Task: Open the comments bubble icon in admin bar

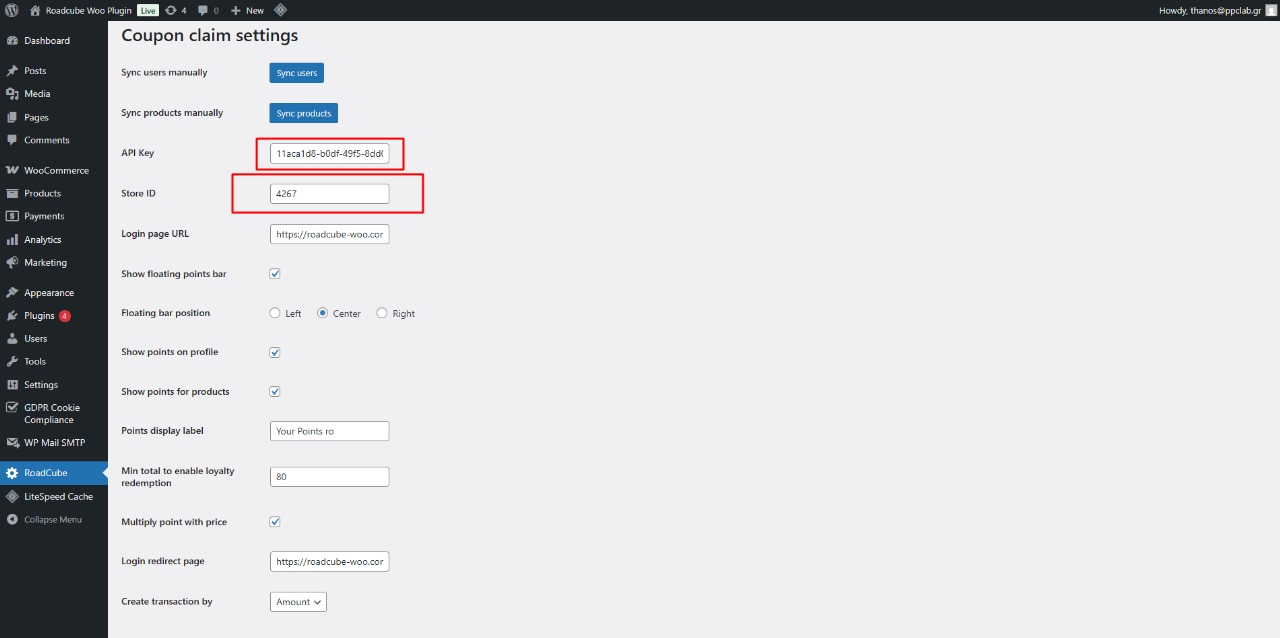Action: pos(203,10)
